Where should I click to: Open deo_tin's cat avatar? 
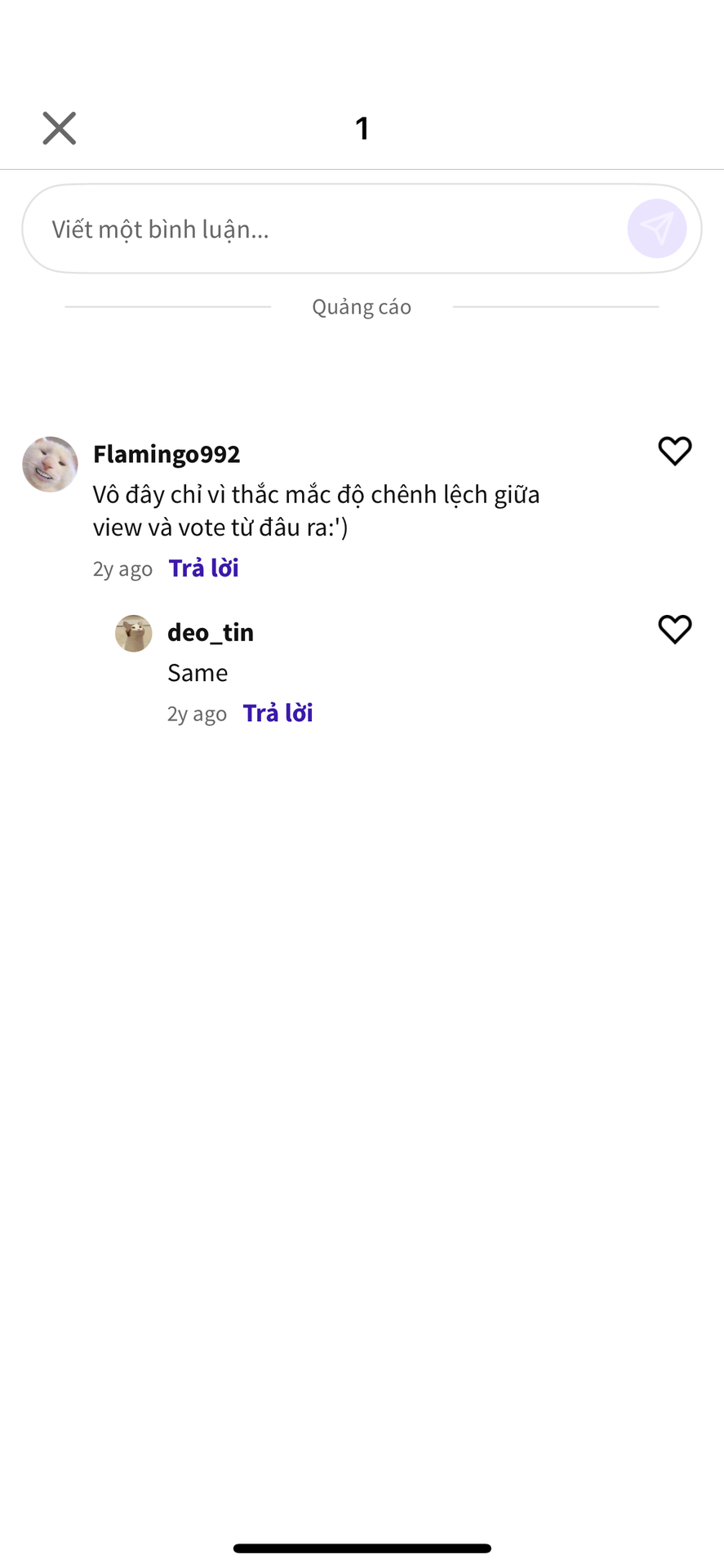(134, 633)
